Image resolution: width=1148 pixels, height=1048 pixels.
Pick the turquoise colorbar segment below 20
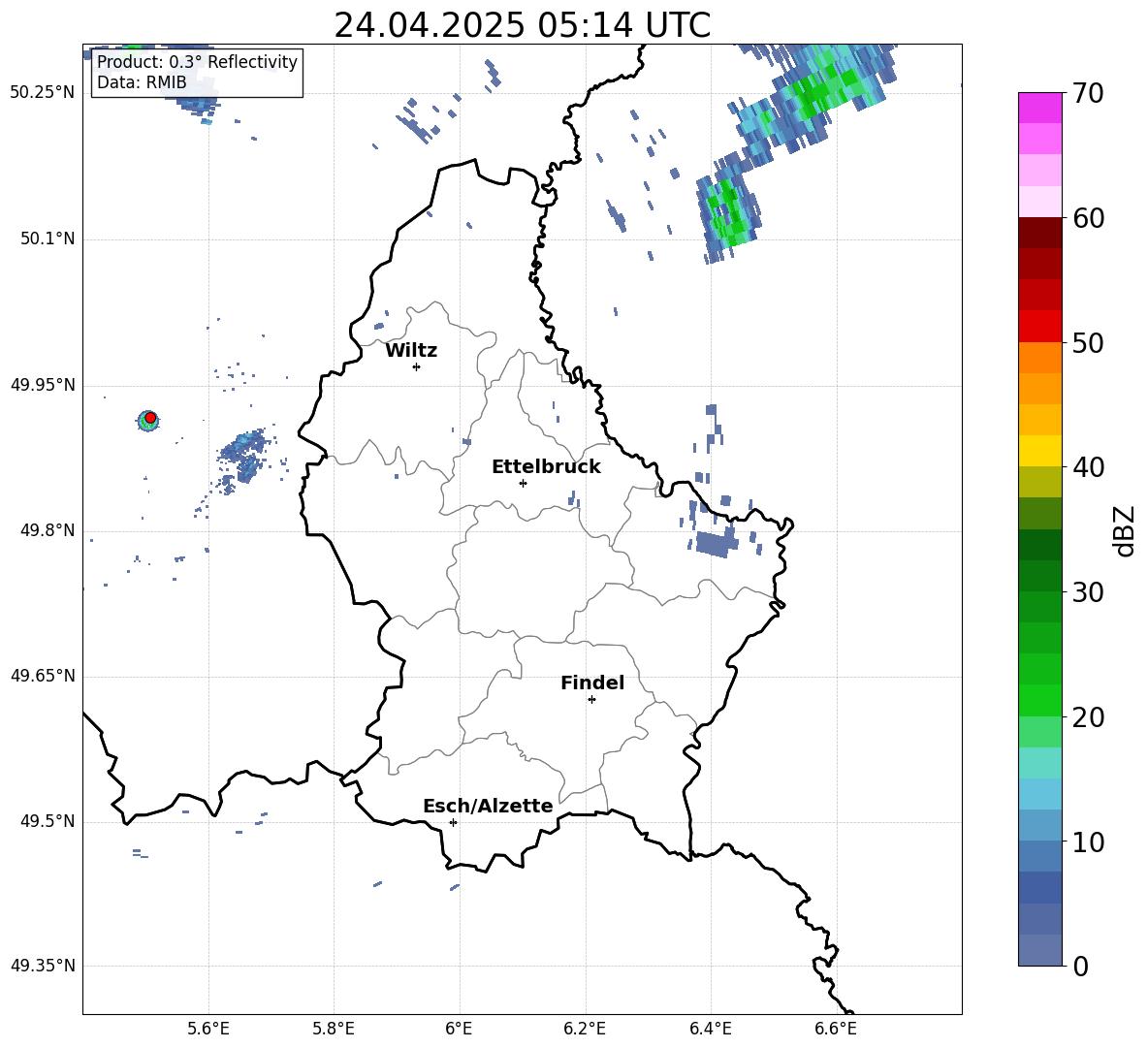1039,763
